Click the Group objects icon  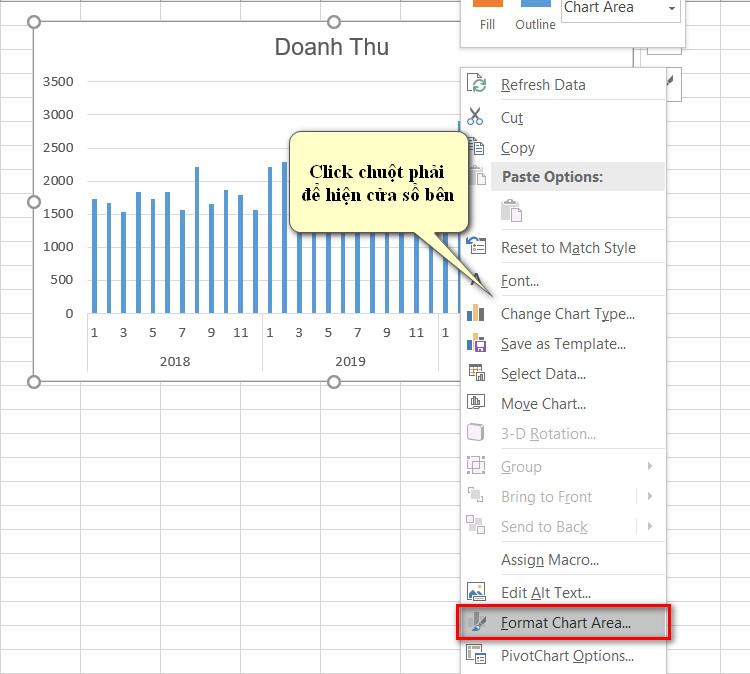(x=476, y=464)
